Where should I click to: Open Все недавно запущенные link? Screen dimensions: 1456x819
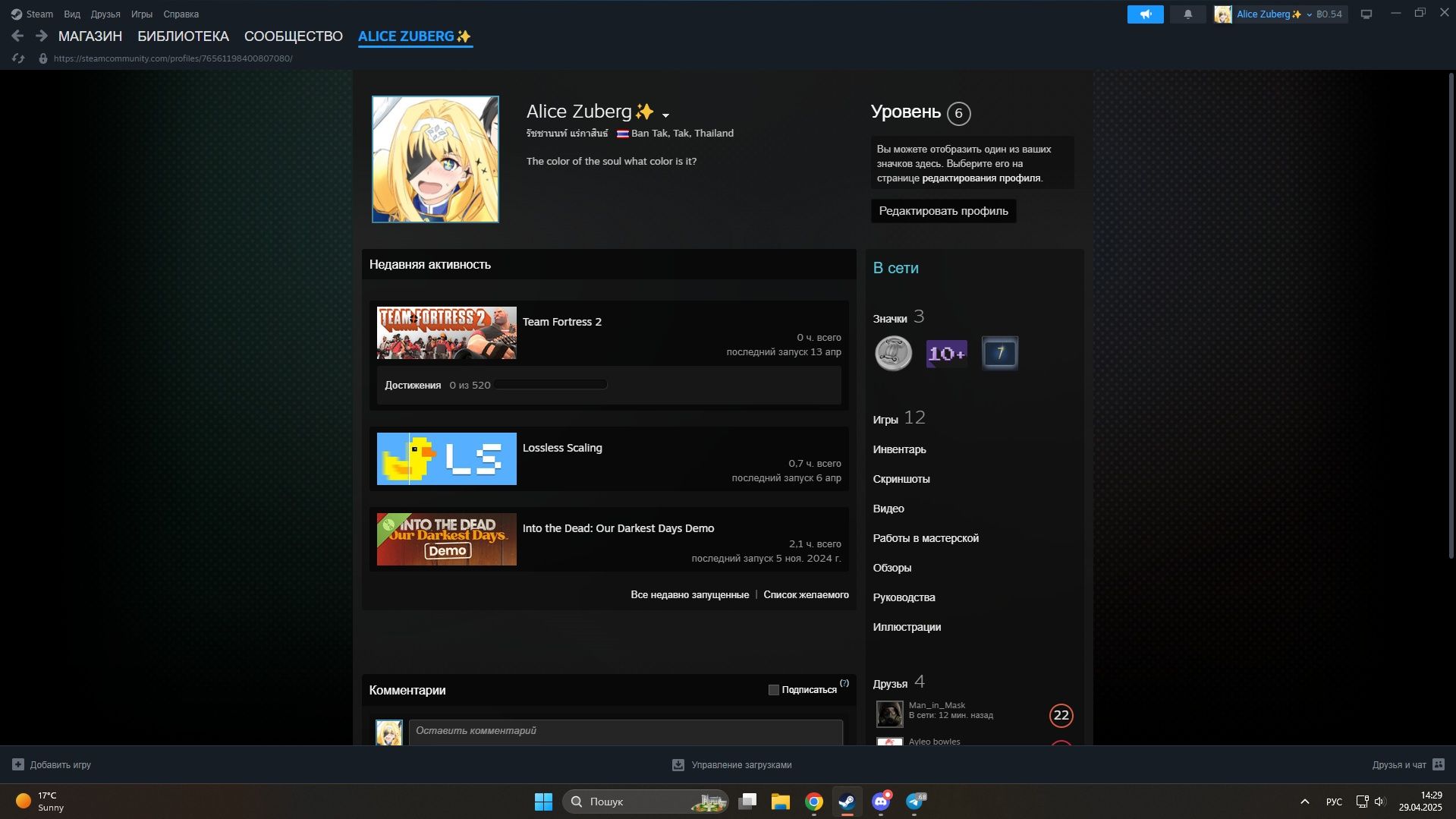coord(690,595)
